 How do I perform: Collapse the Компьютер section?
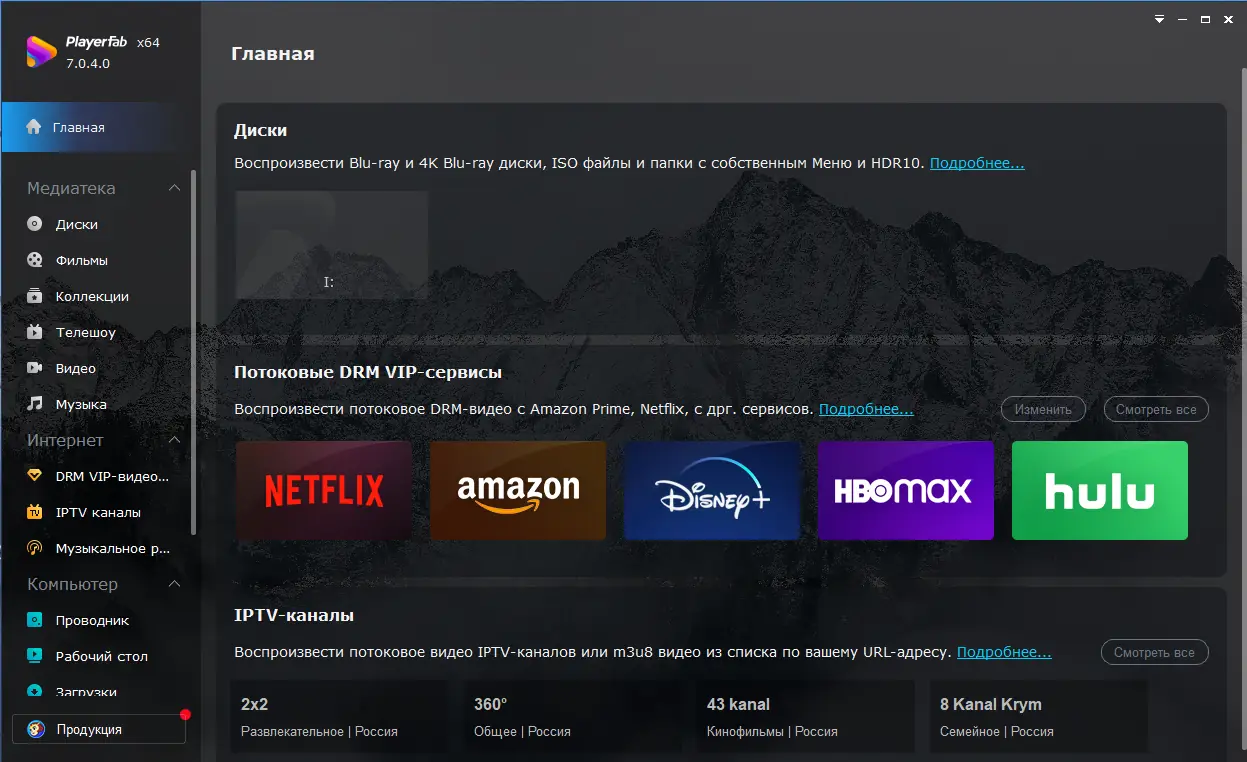click(x=174, y=584)
